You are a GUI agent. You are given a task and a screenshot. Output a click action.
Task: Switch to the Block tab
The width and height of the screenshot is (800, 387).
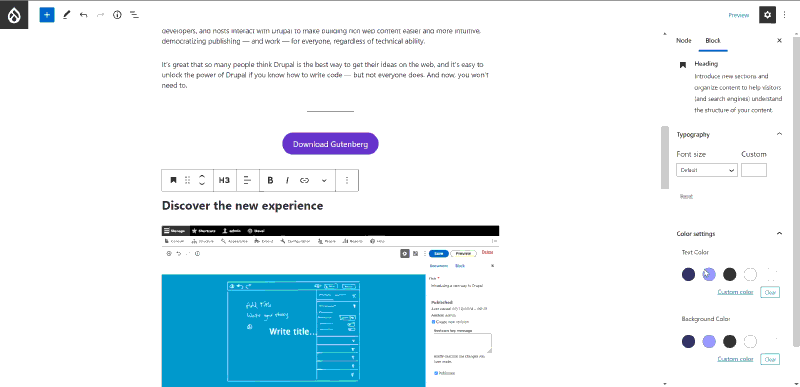713,40
